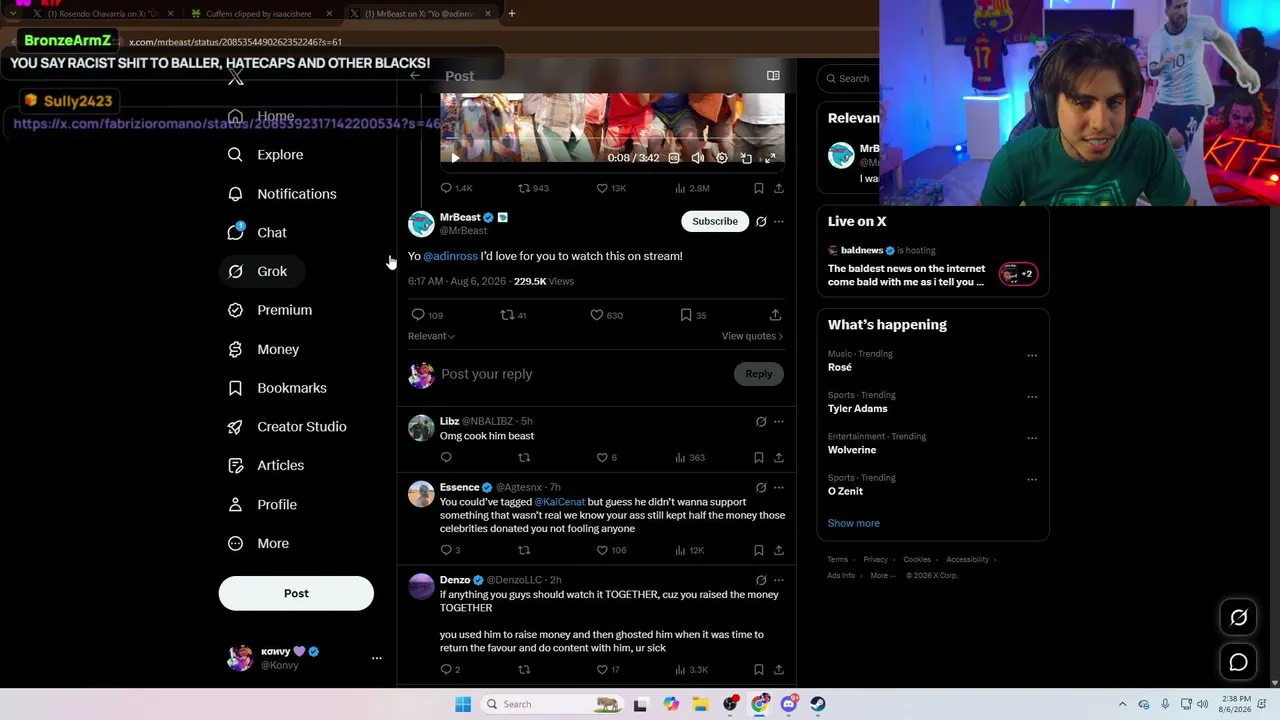Screen dimensions: 1280x720
Task: Bookmark the Denzo reply
Action: tap(759, 670)
